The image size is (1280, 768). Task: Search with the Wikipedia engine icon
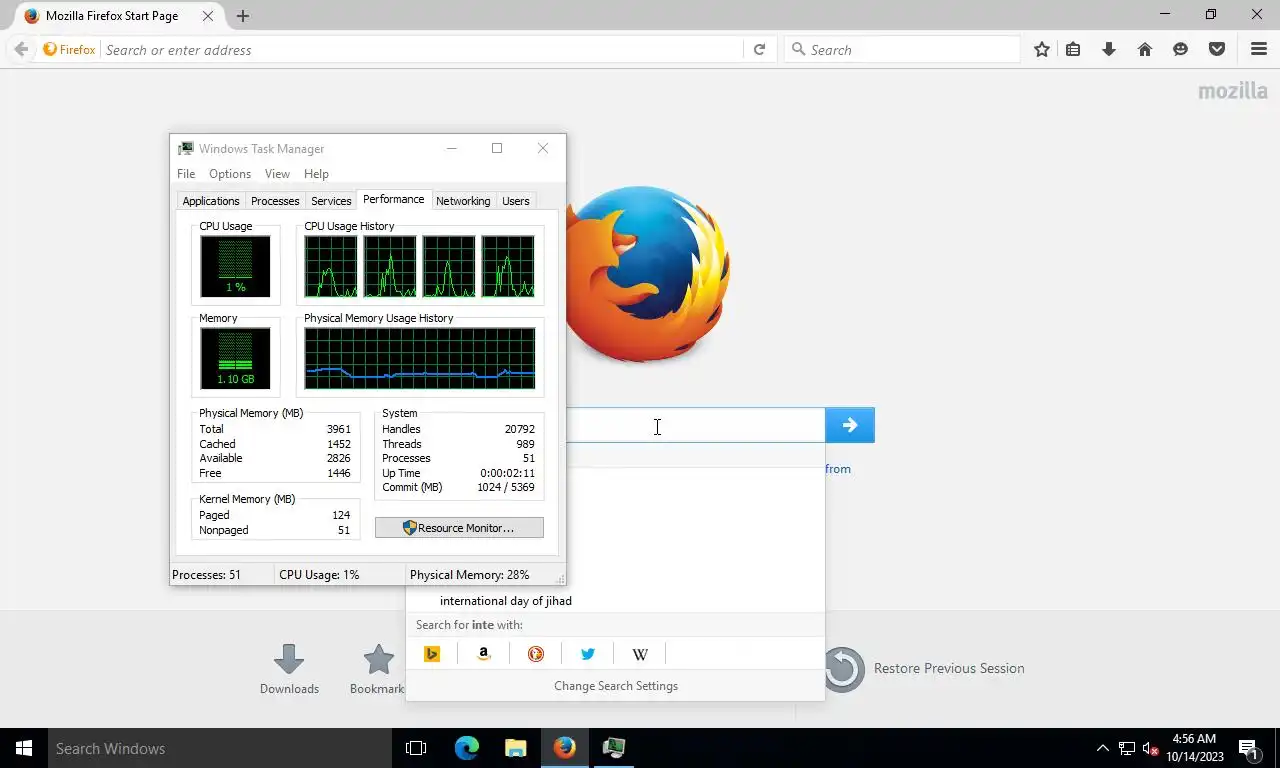pos(640,654)
